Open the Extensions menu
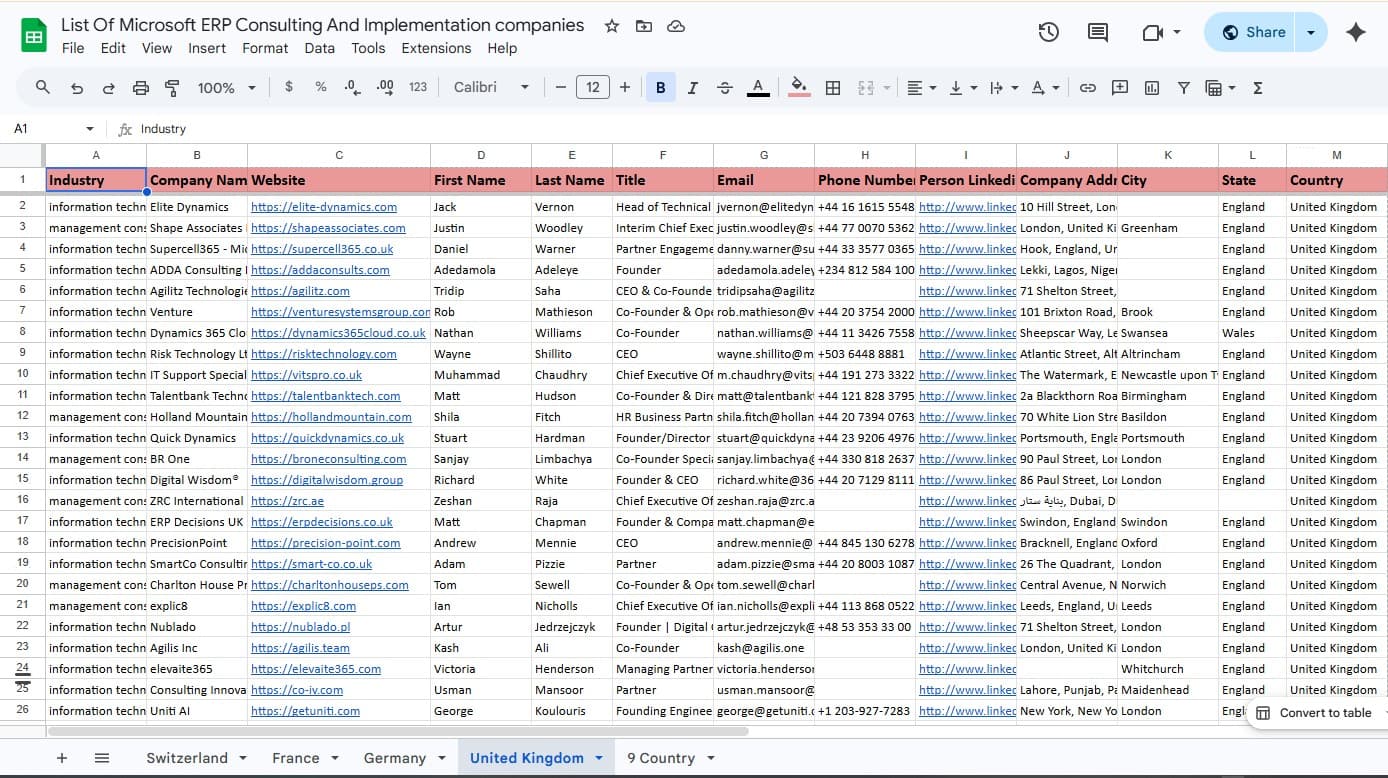 (436, 48)
